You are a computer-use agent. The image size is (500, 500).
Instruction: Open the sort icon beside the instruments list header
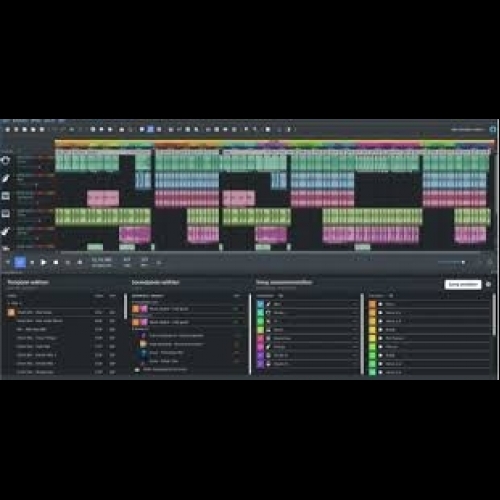click(x=281, y=296)
